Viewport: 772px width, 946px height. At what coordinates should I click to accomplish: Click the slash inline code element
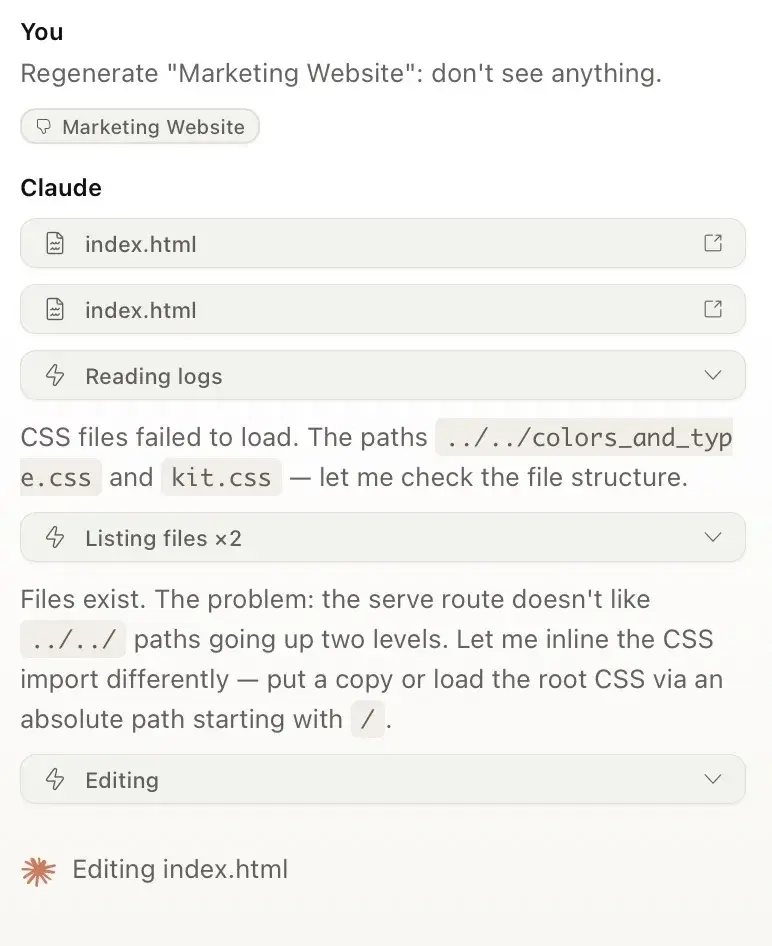[x=367, y=720]
